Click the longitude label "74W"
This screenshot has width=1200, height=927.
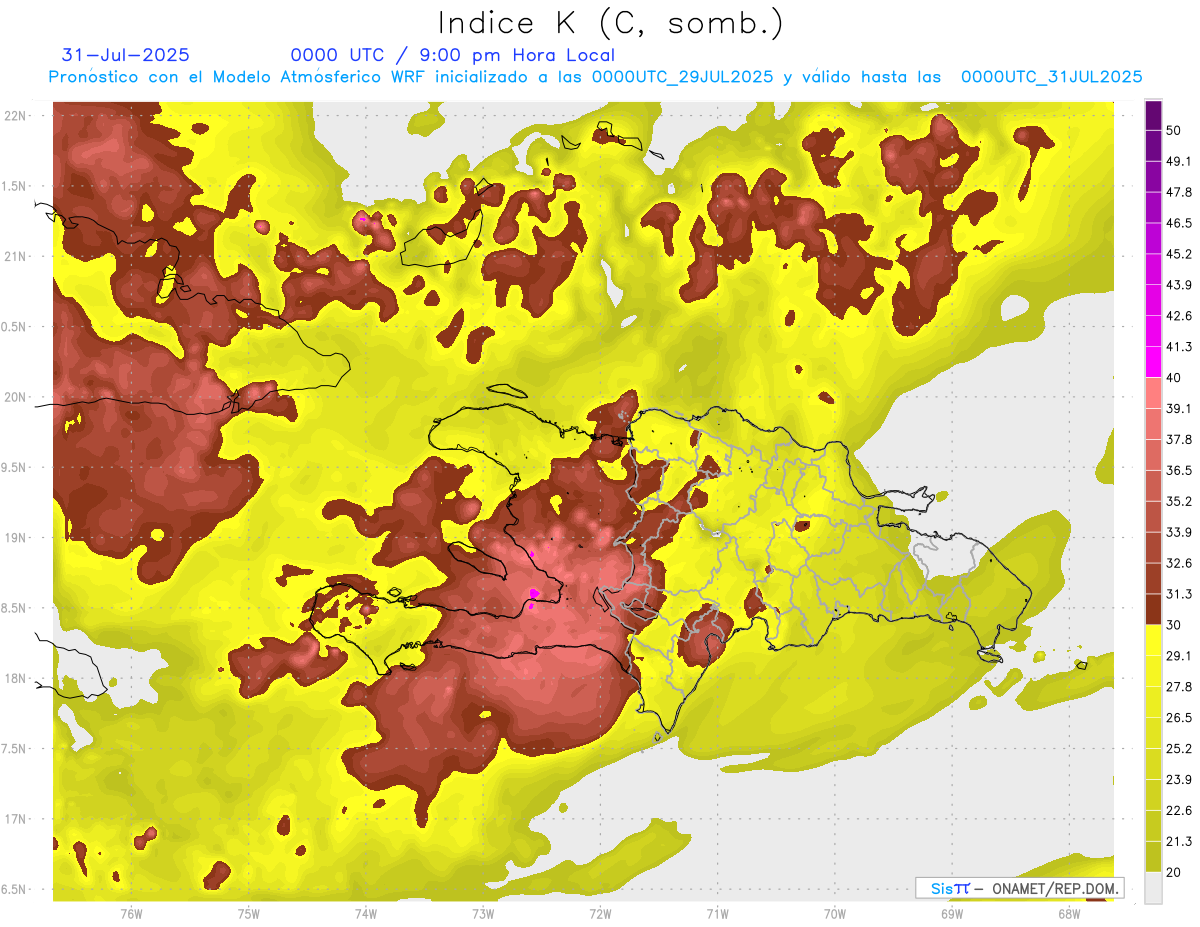click(366, 914)
